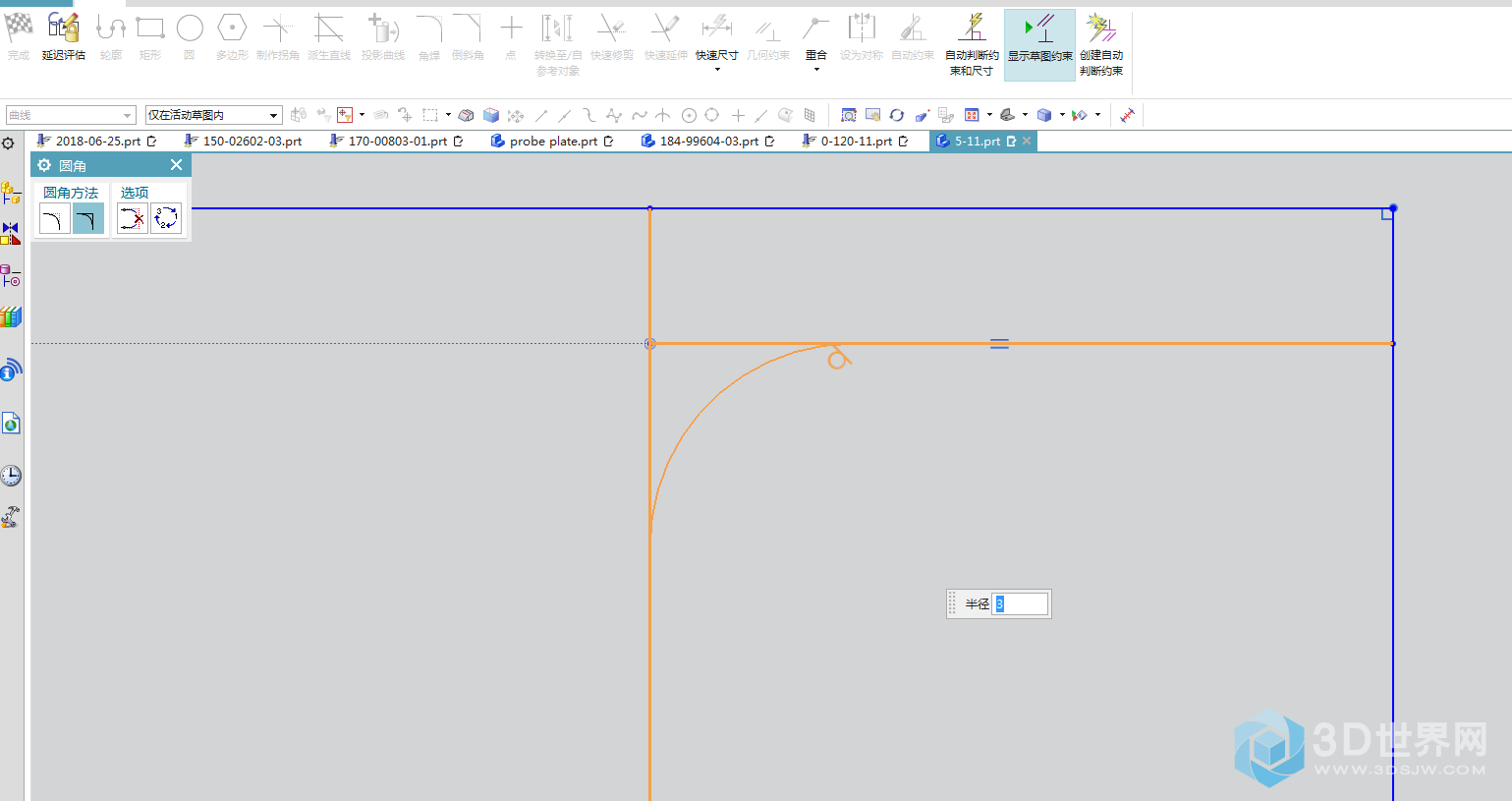Open 圆角 dialog settings gear

44,165
